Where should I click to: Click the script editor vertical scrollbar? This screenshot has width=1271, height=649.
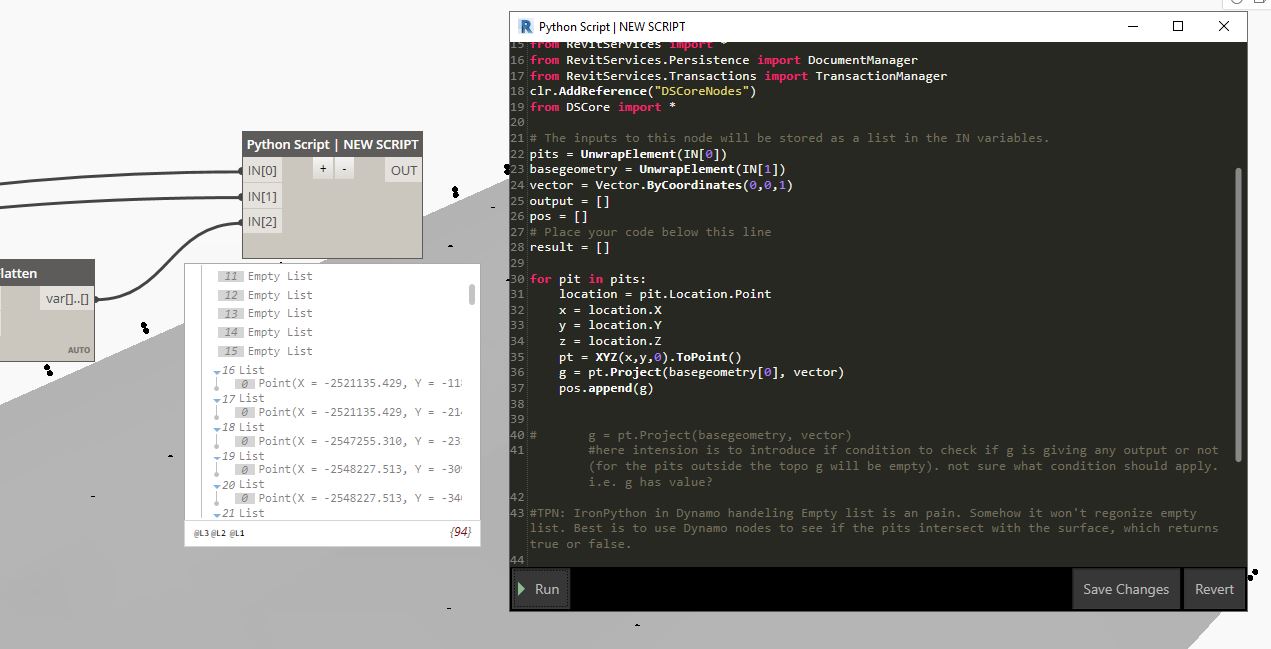(1238, 315)
